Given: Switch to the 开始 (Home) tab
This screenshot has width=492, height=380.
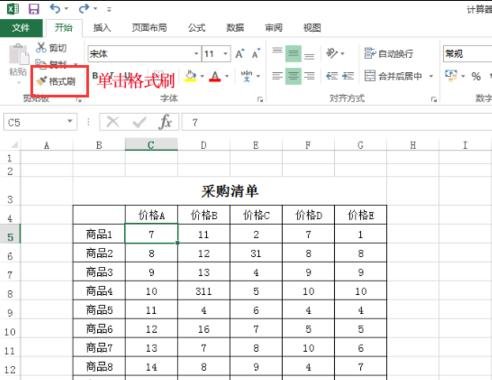Looking at the screenshot, I should point(63,28).
